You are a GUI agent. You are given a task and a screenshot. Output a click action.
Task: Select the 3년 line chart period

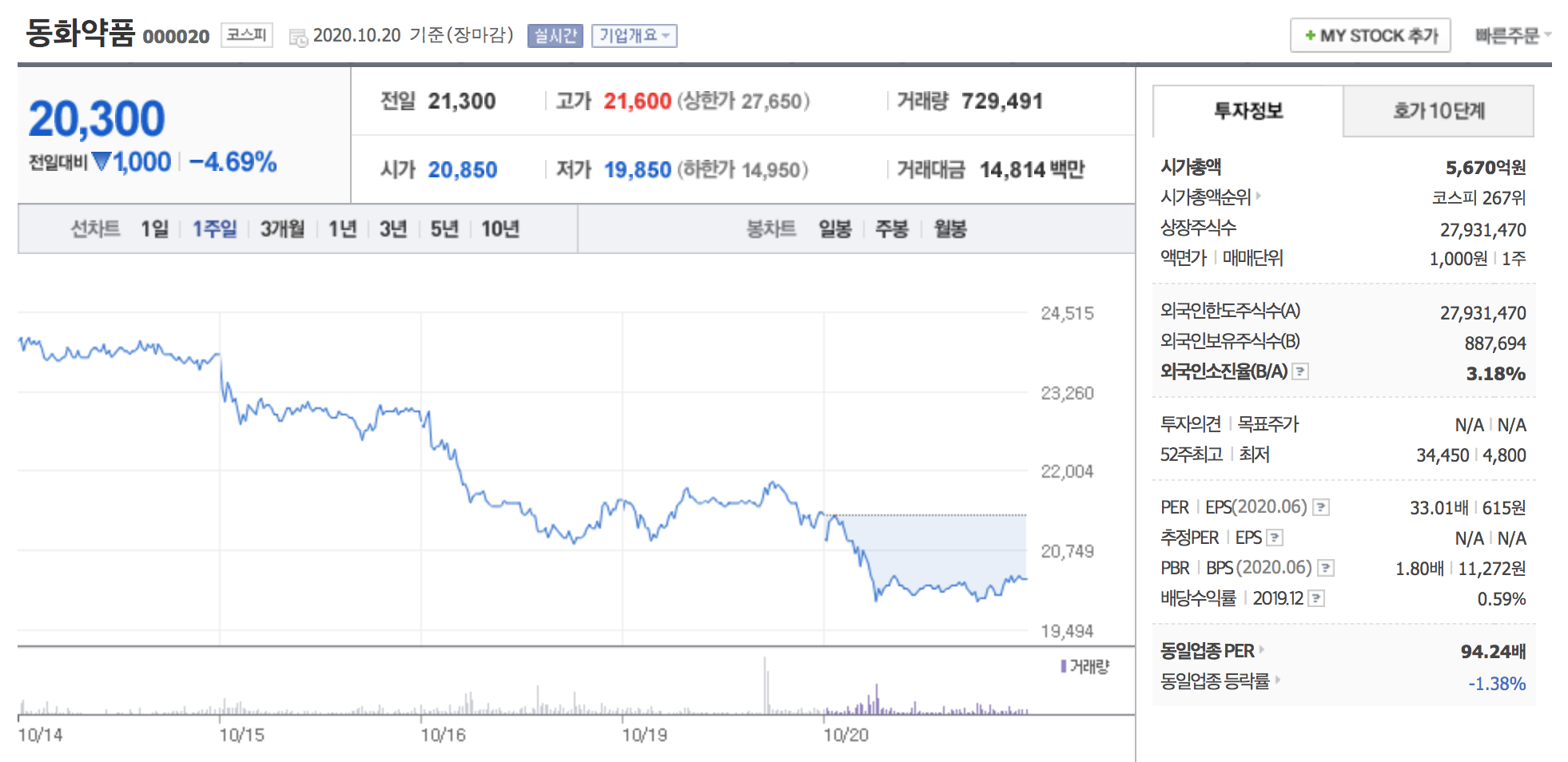click(x=393, y=229)
